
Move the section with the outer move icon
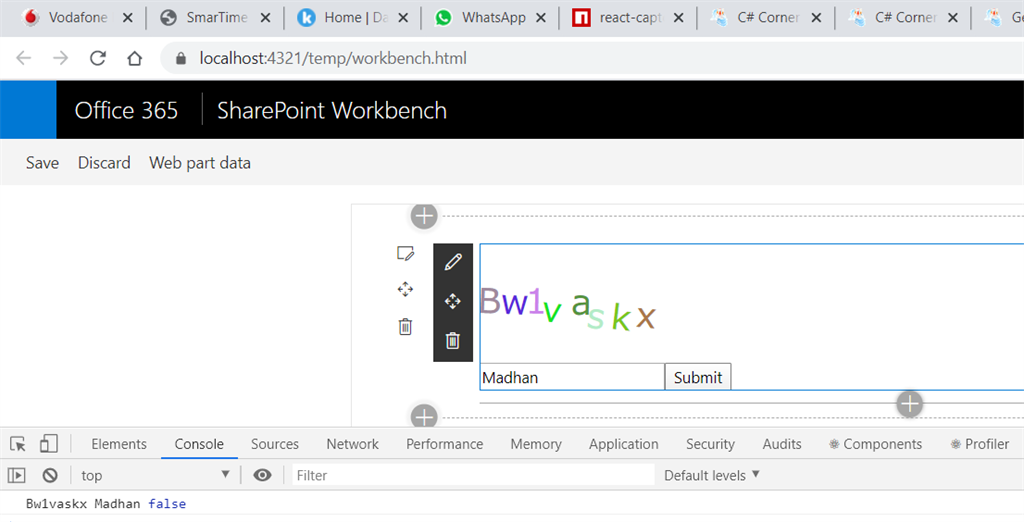pos(405,289)
